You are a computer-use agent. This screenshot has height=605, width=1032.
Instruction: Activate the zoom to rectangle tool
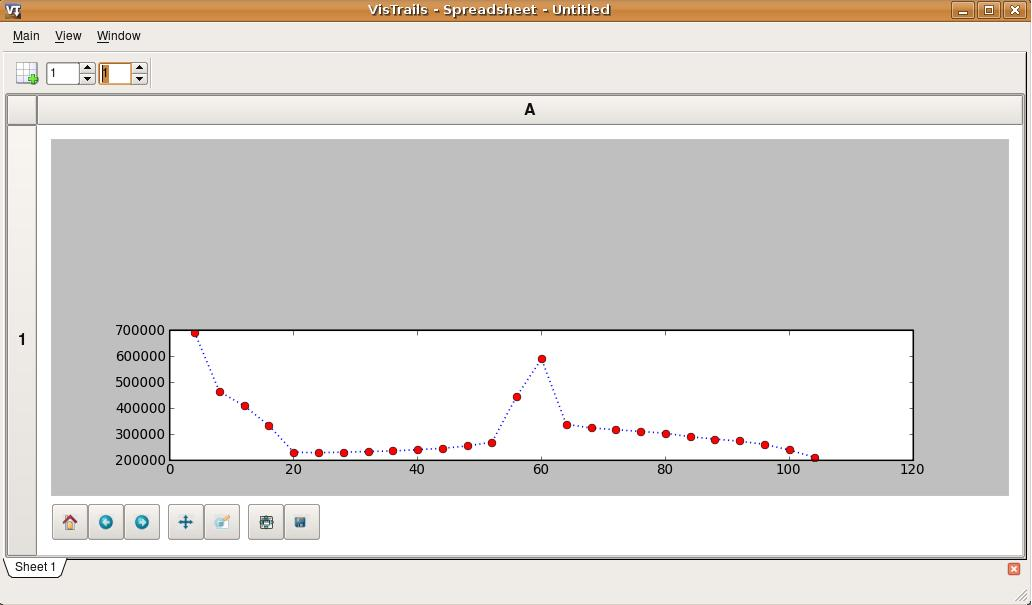click(222, 522)
